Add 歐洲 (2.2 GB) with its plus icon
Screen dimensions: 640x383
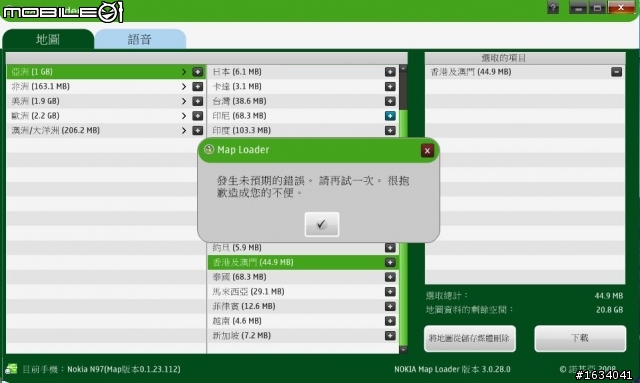click(x=198, y=116)
